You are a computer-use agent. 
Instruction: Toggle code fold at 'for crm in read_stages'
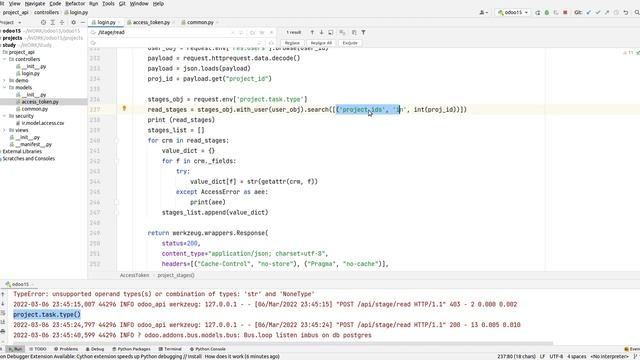tap(116, 140)
